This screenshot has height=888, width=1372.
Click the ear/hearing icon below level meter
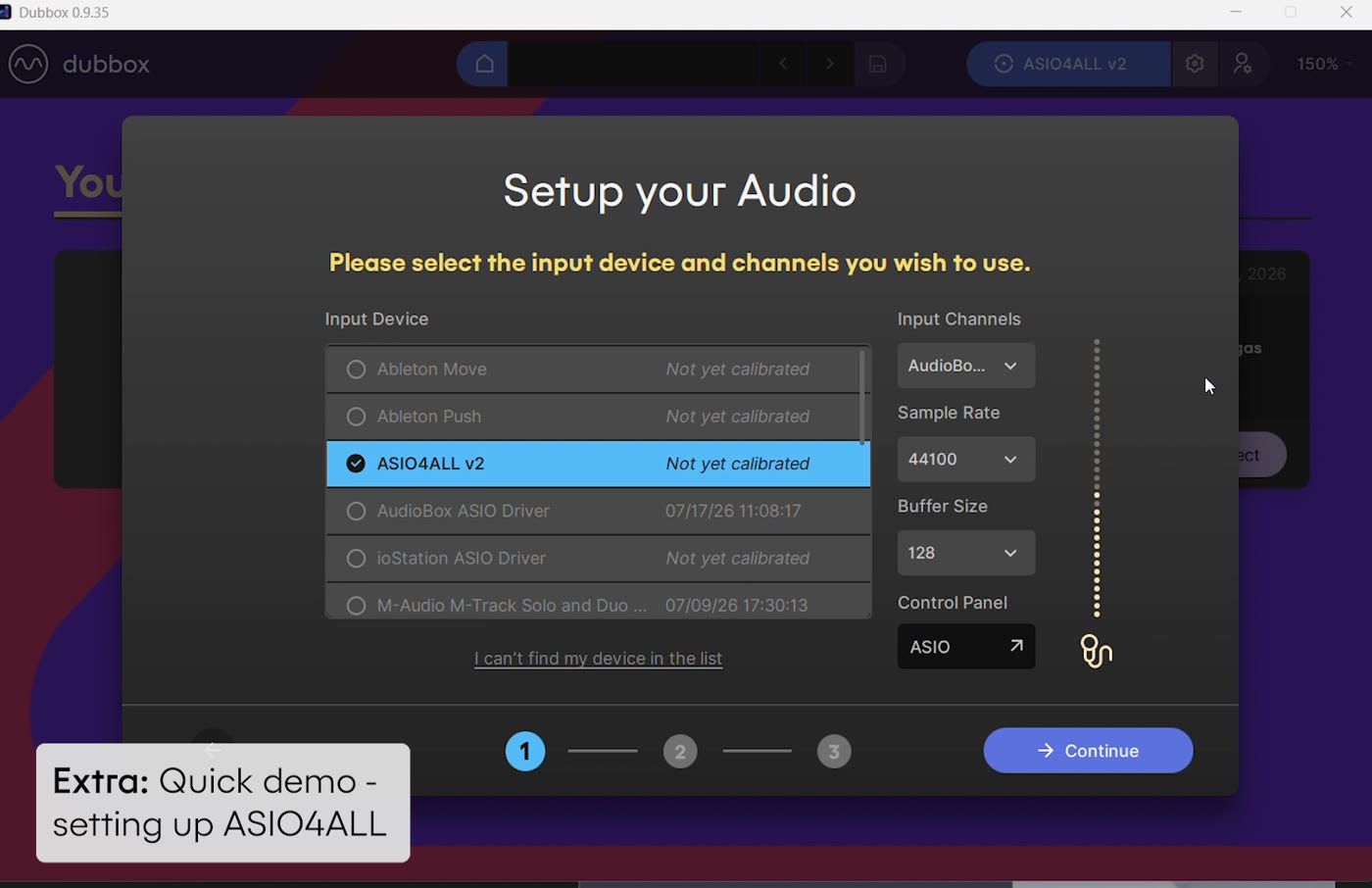[x=1096, y=651]
